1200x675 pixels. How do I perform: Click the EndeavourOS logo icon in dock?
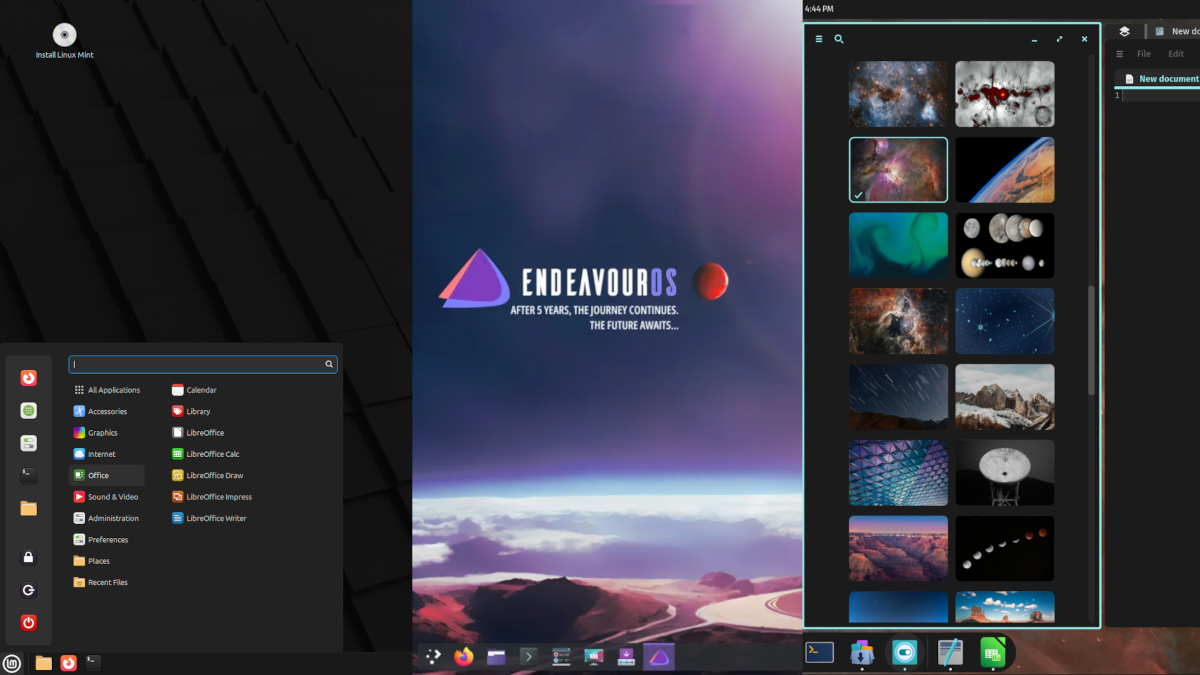pyautogui.click(x=659, y=657)
